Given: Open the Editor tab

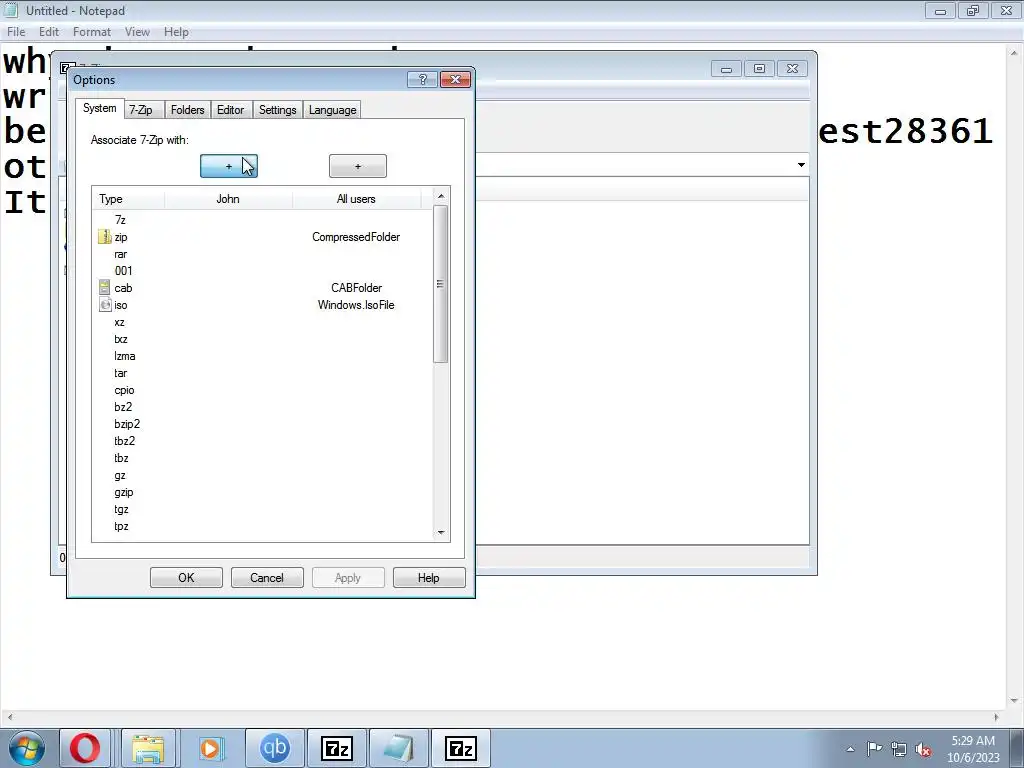Looking at the screenshot, I should [x=231, y=110].
